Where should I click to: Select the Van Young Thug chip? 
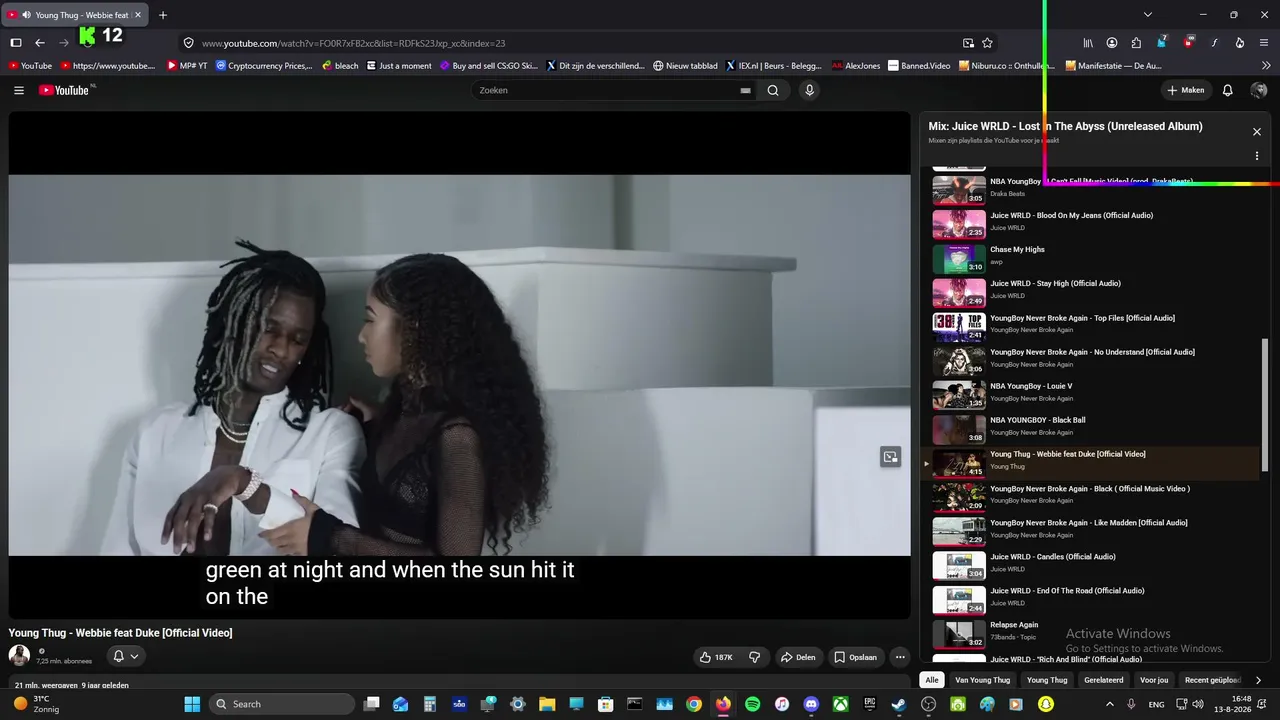pyautogui.click(x=982, y=680)
